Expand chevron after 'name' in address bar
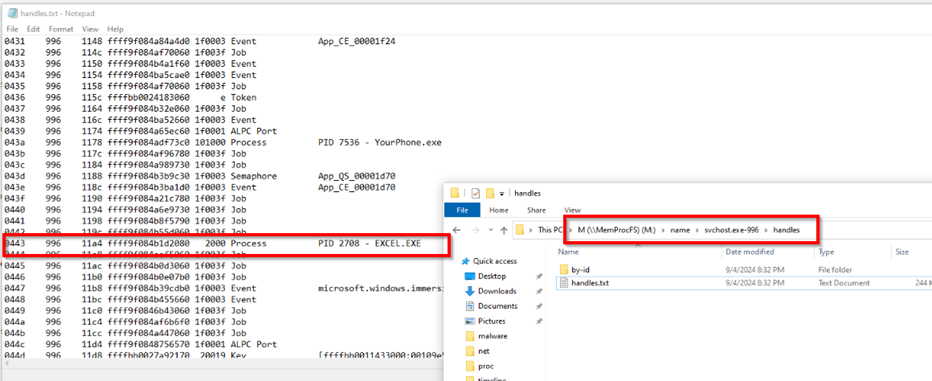Screen dimensions: 932x381 tap(697, 230)
